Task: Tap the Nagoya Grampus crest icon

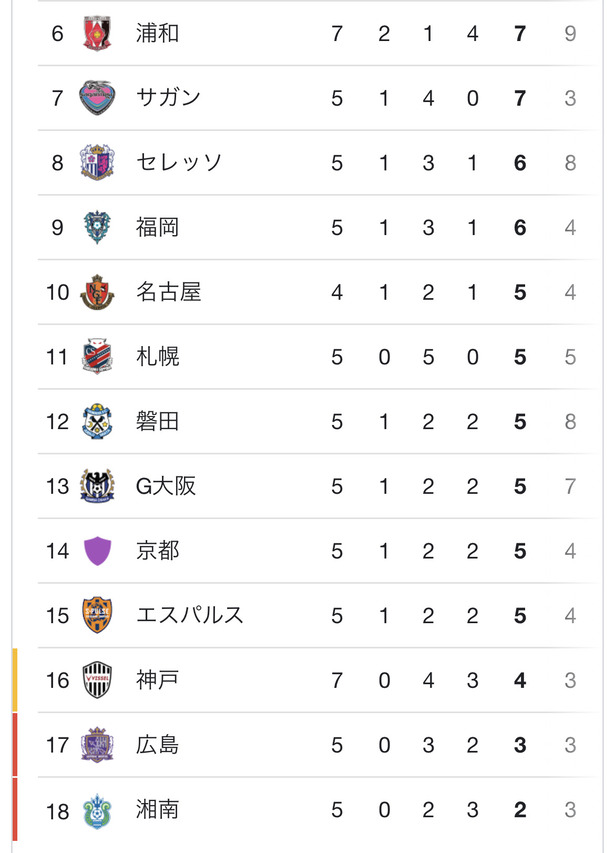Action: coord(97,292)
